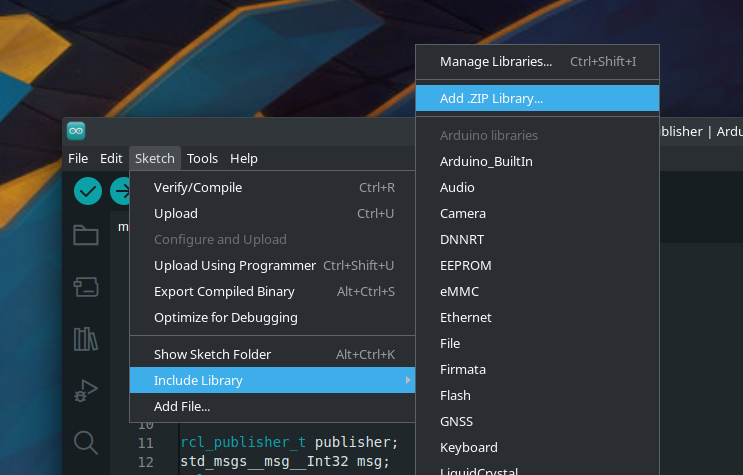Choose Add File... entry

(x=272, y=406)
